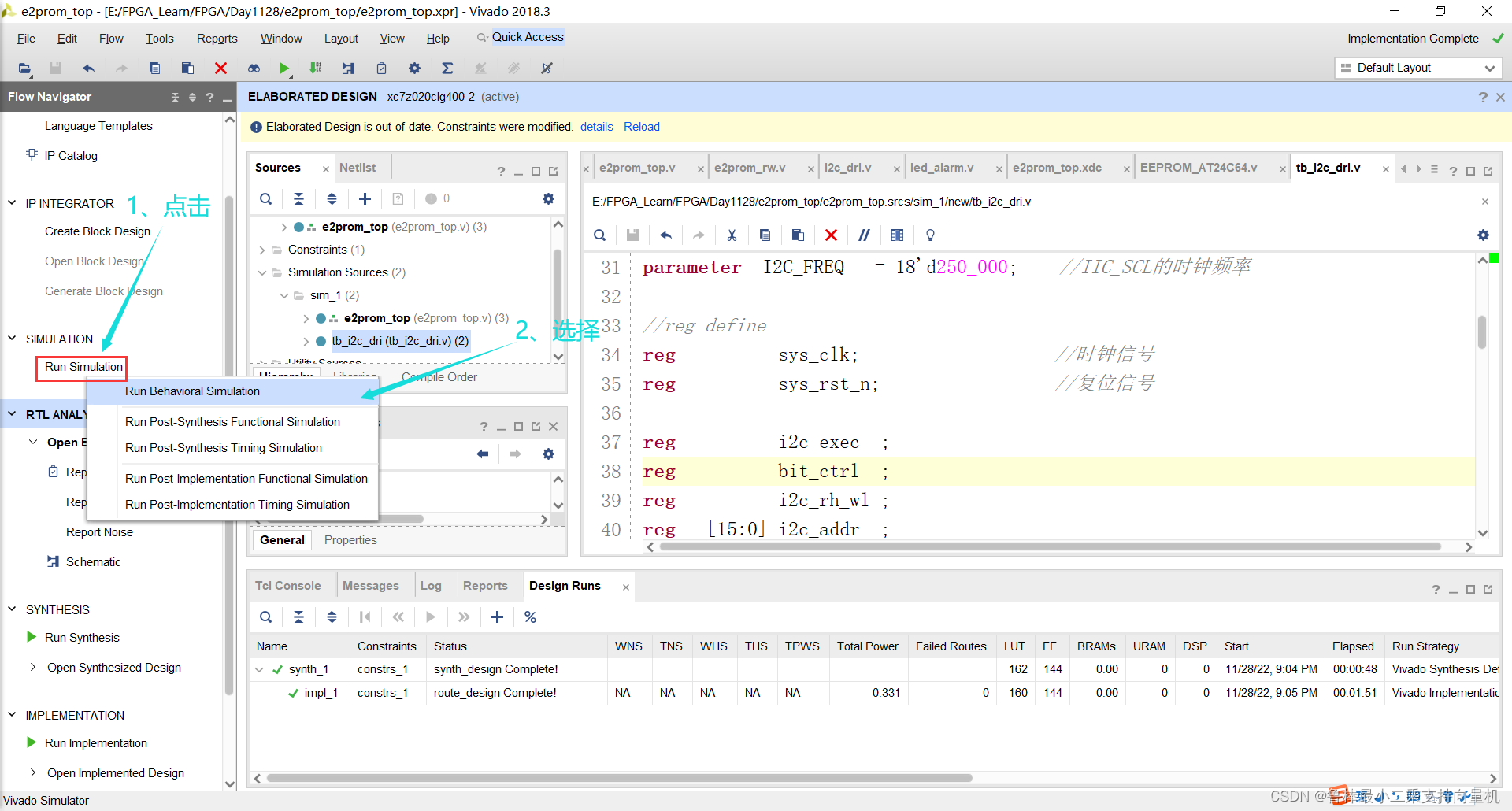Click Run Simulation in Flow Navigator
Viewport: 1512px width, 811px height.
tap(83, 367)
